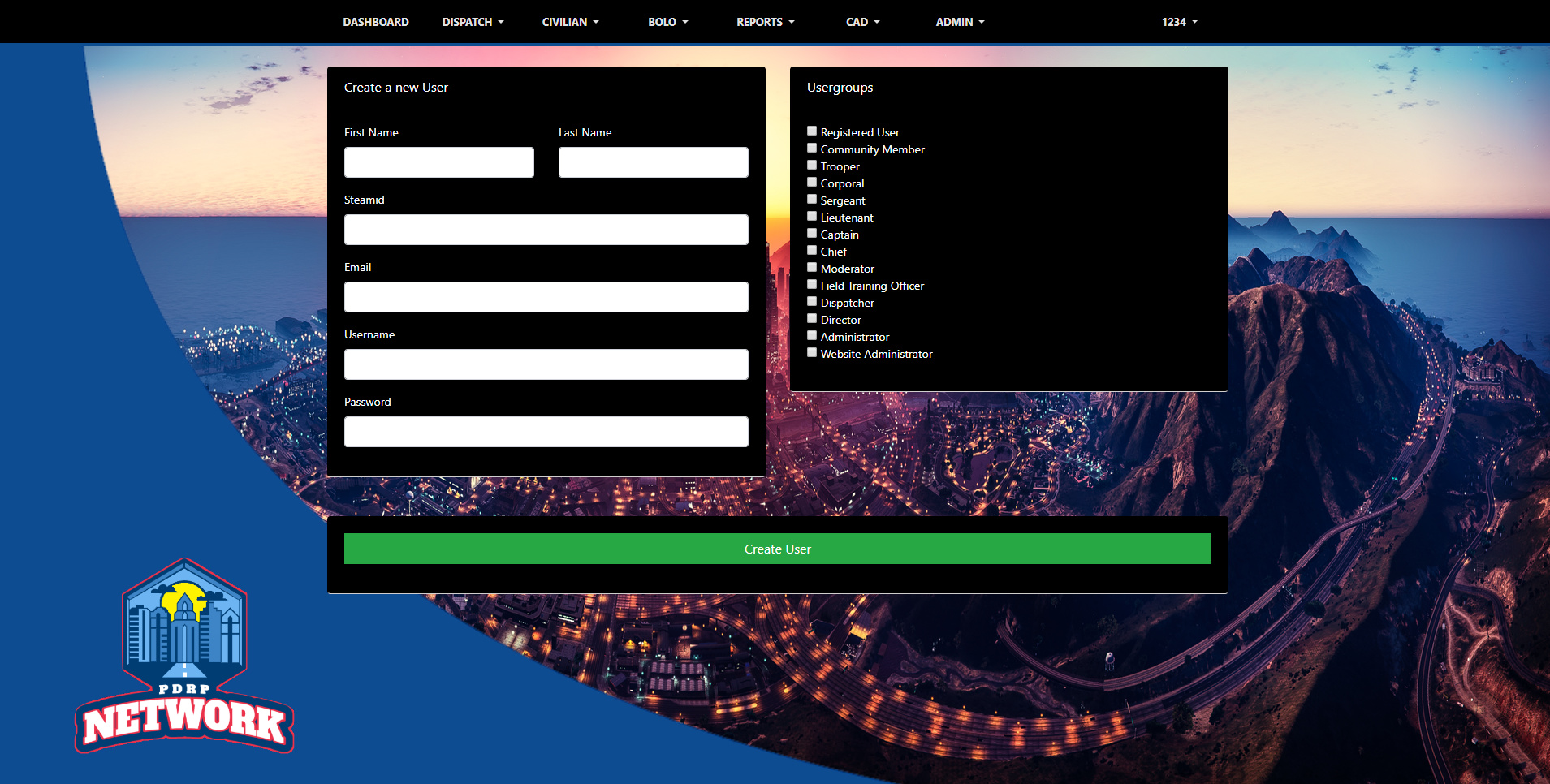1550x784 pixels.
Task: Enable the Registered User checkbox
Action: click(x=811, y=131)
